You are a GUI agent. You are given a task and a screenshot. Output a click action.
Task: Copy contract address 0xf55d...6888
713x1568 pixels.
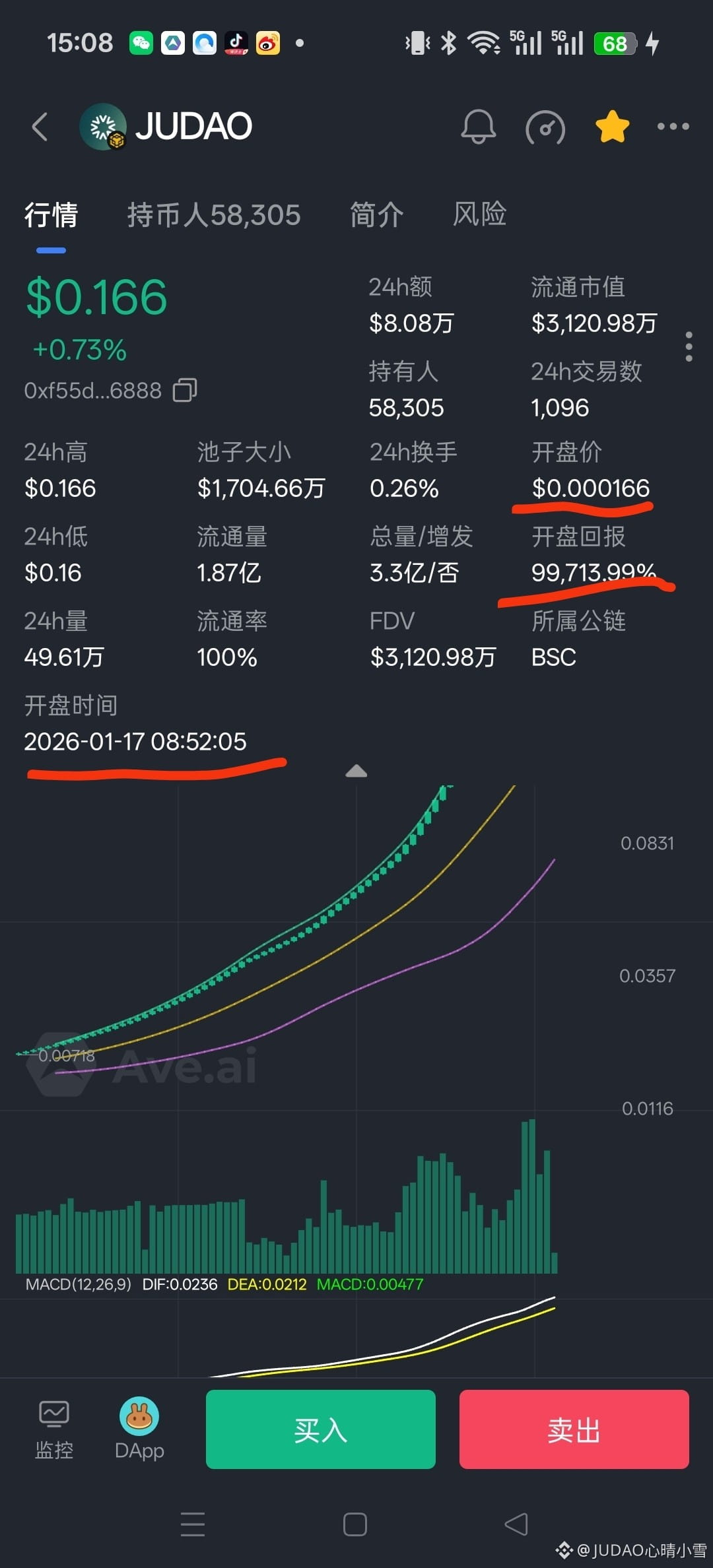[185, 390]
